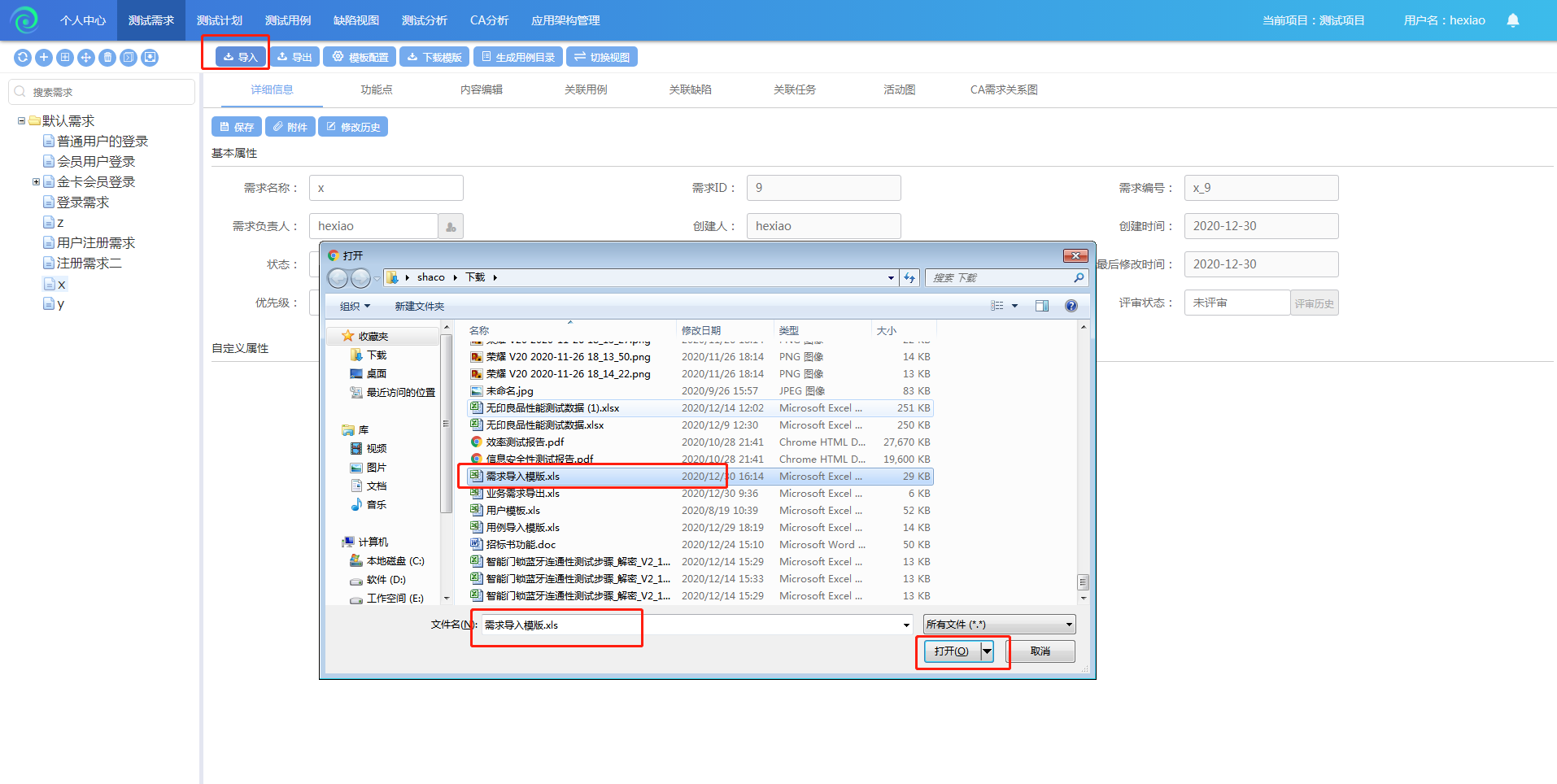The image size is (1557, 784).
Task: Collapse the 默认需求 tree folder
Action: 22,121
